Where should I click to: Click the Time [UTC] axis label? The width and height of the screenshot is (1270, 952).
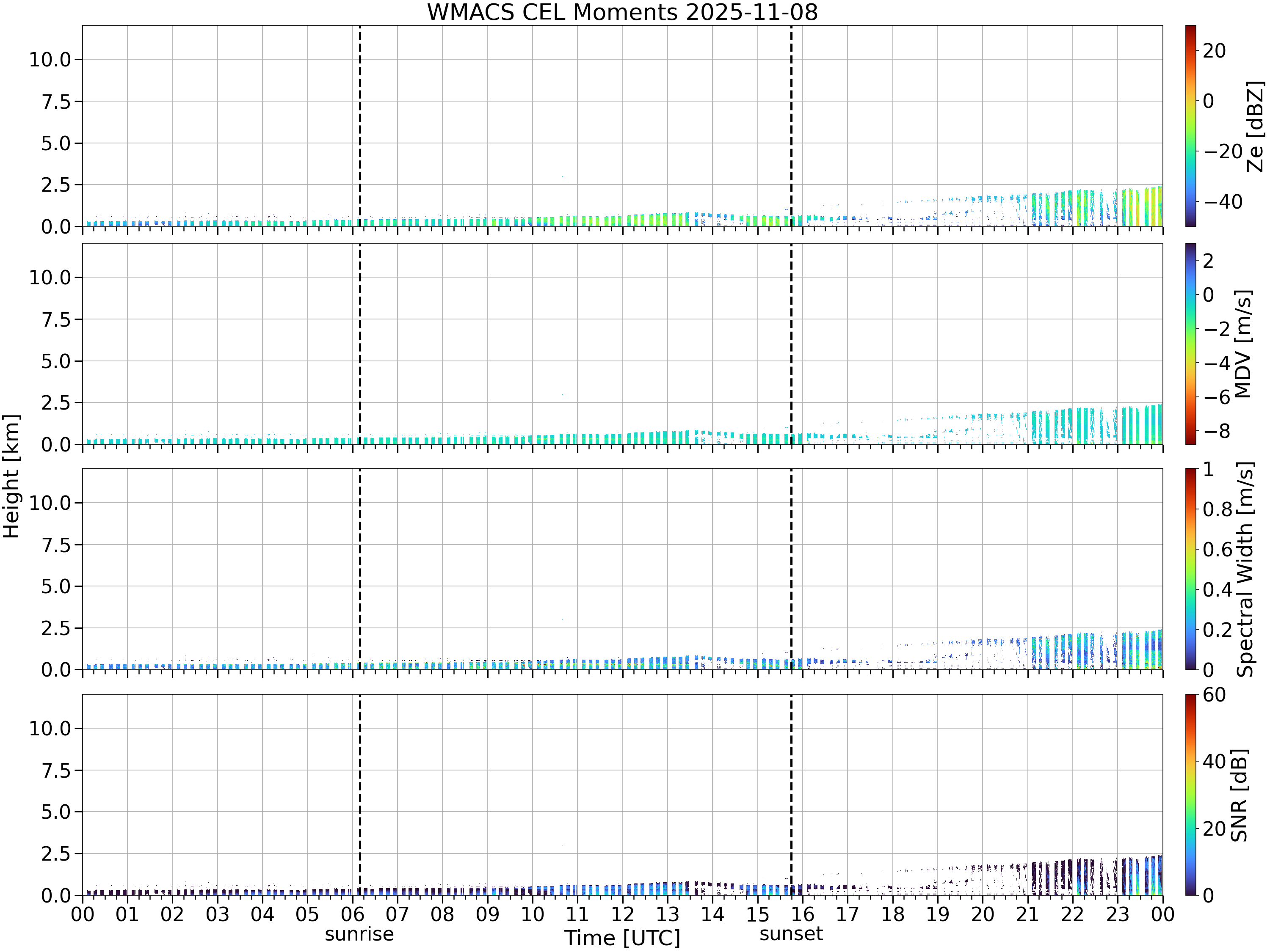point(622,938)
